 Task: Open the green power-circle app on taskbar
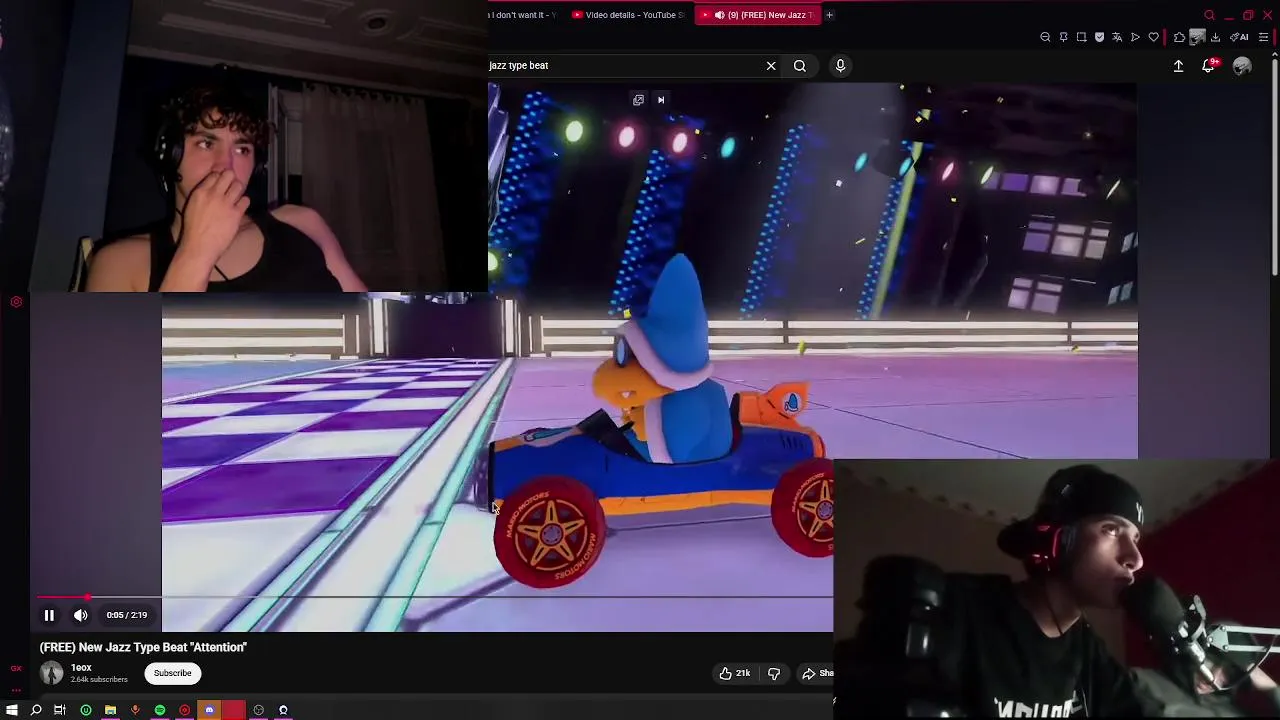[x=86, y=711]
